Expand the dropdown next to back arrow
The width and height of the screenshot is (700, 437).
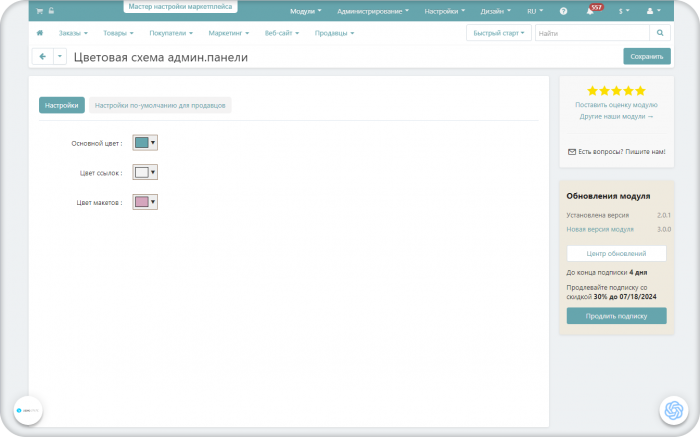click(x=60, y=57)
